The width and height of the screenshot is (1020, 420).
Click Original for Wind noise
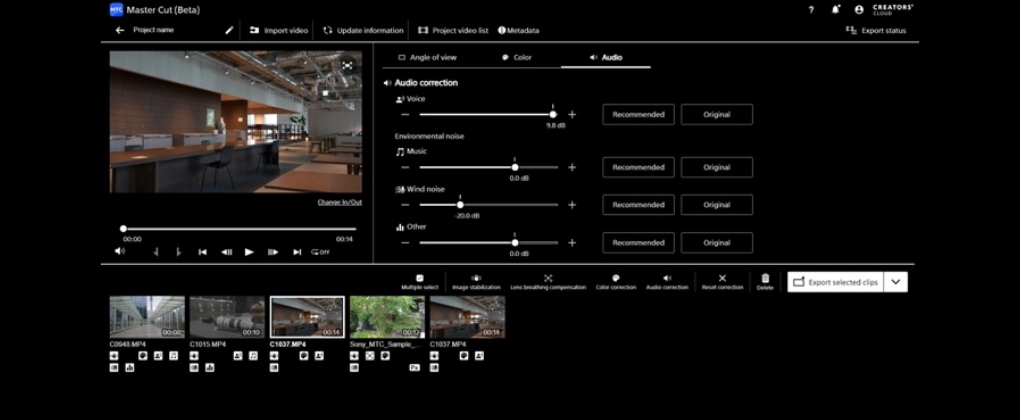click(716, 205)
